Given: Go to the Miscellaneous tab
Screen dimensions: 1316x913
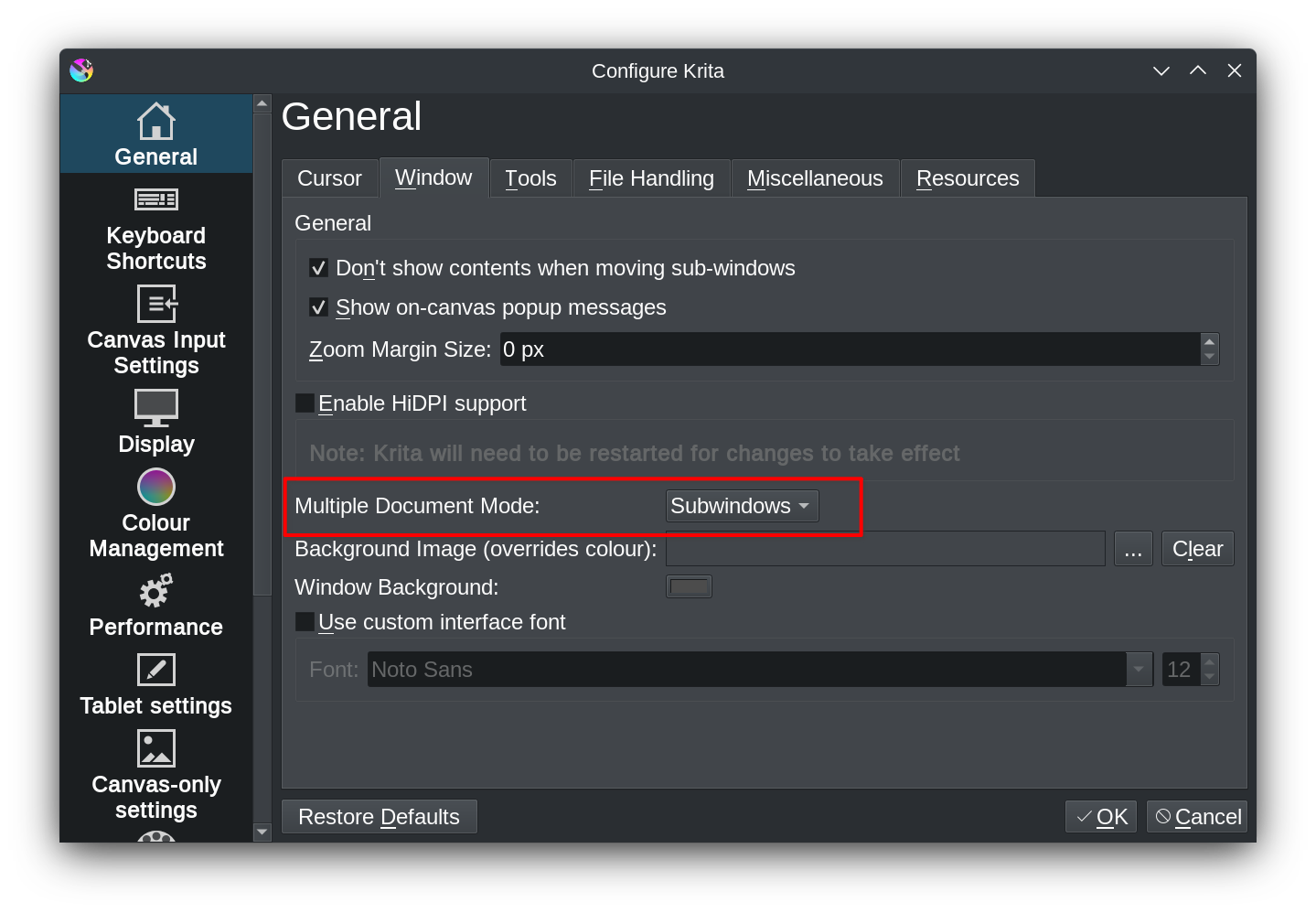Looking at the screenshot, I should coord(815,178).
